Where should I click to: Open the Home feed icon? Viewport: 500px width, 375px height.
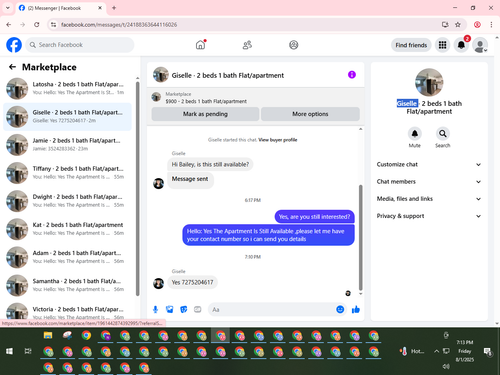tap(200, 45)
